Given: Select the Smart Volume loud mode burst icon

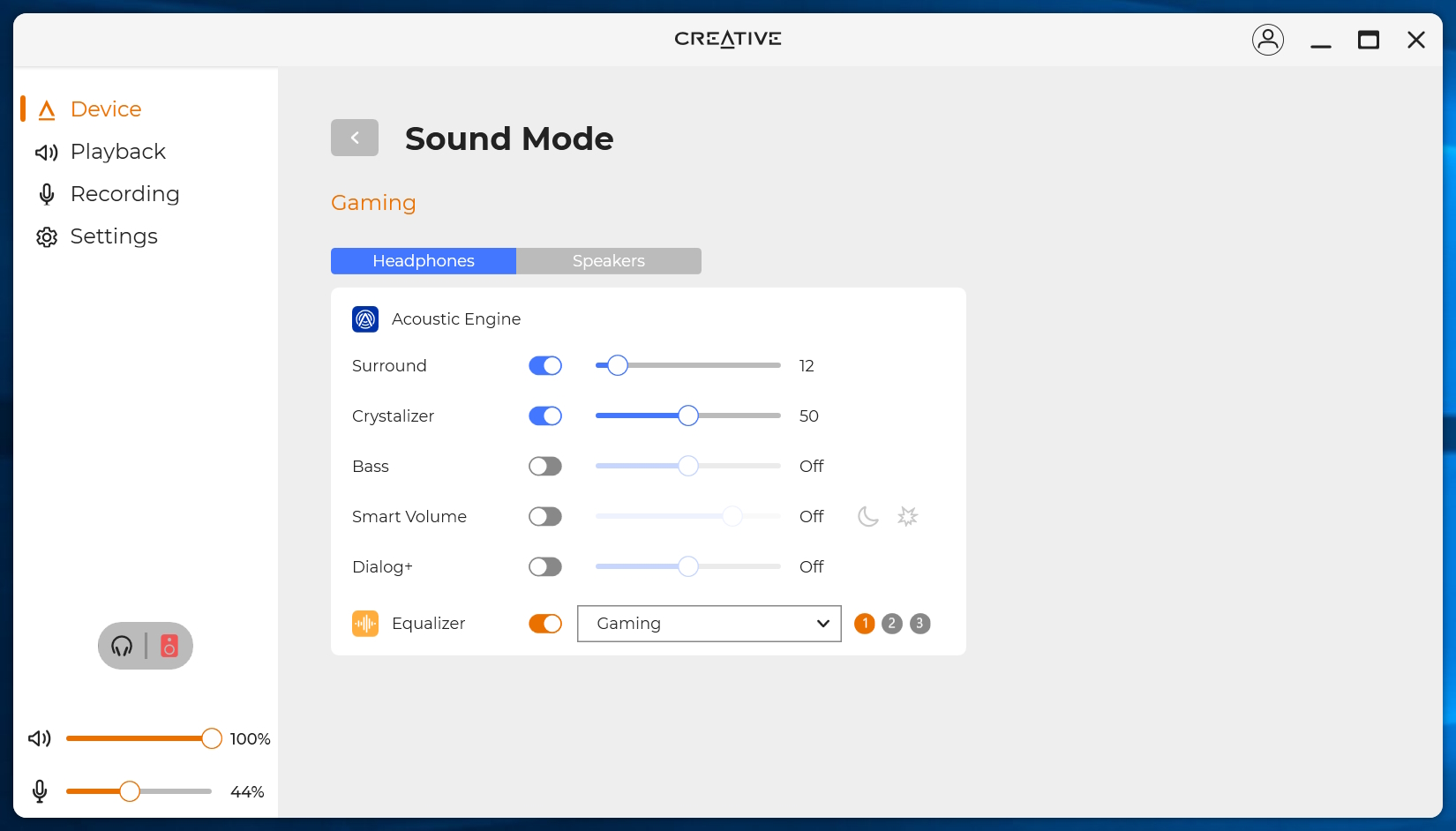Looking at the screenshot, I should (x=907, y=517).
